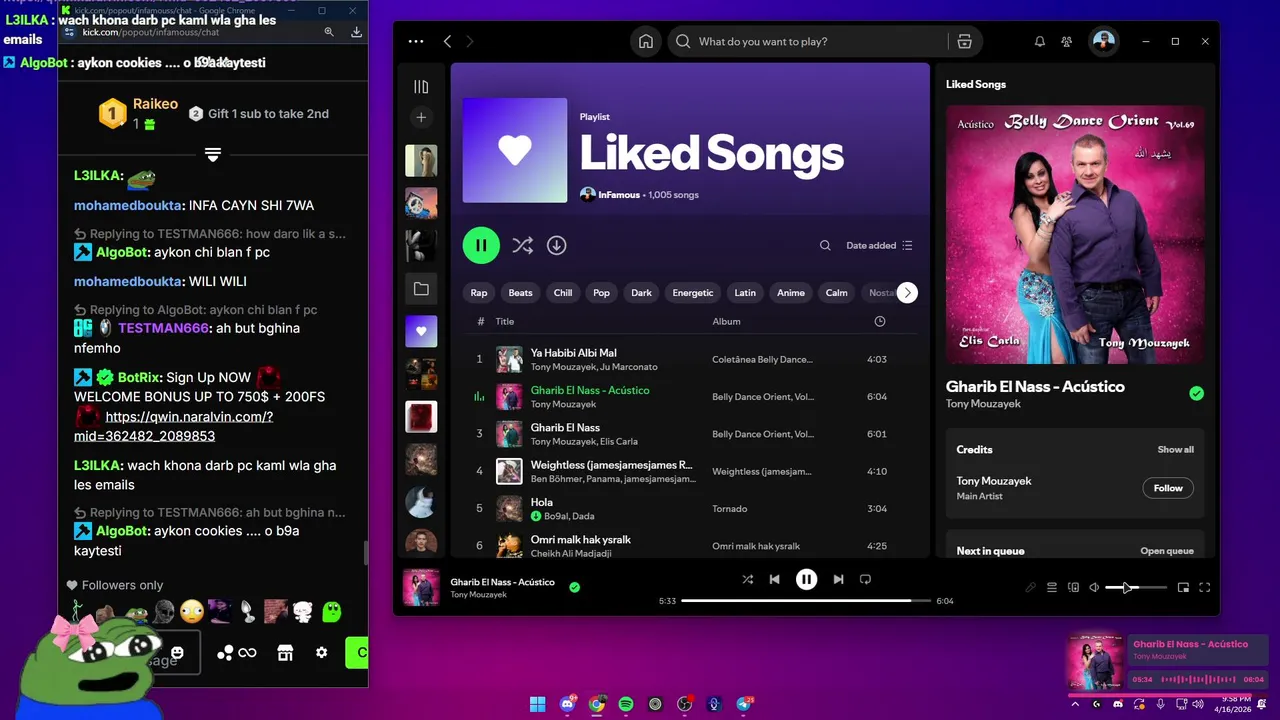Open Friend Activity icon in Spotify header

pos(1067,42)
